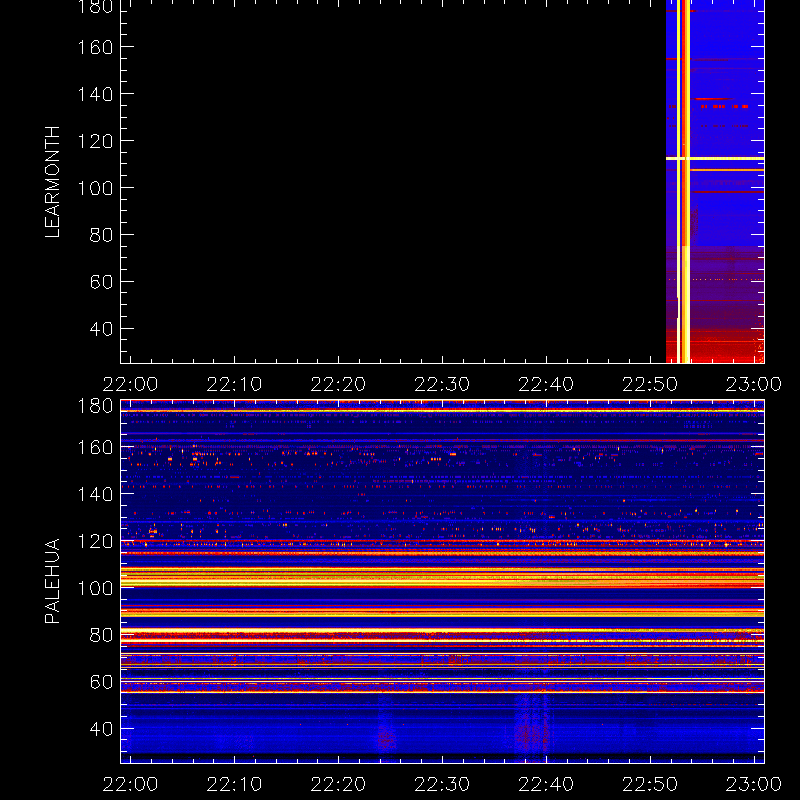Pick the 80 tick label on PALEHUA plot
The height and width of the screenshot is (800, 800).
click(101, 635)
